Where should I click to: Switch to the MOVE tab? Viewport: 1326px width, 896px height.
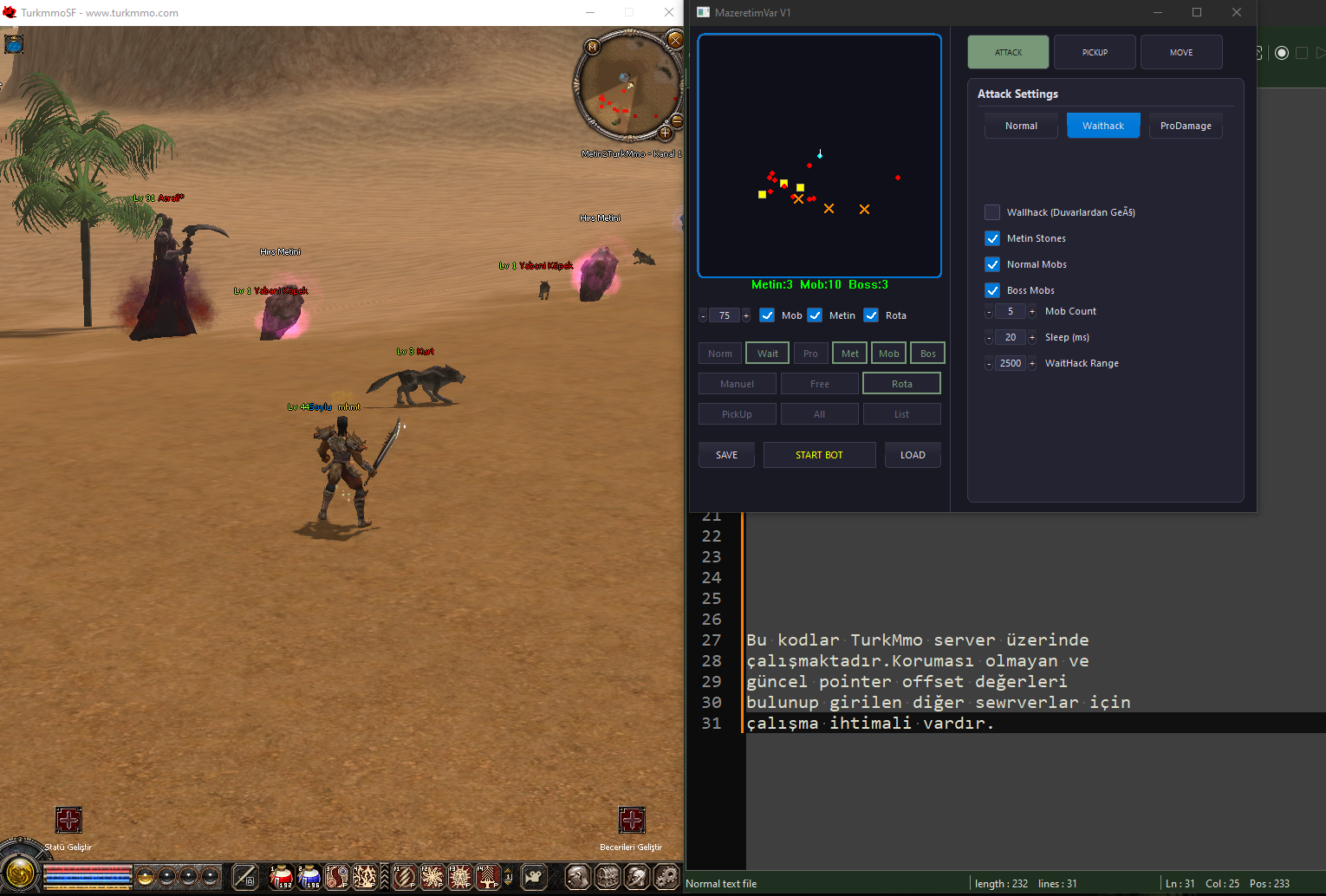[x=1180, y=52]
